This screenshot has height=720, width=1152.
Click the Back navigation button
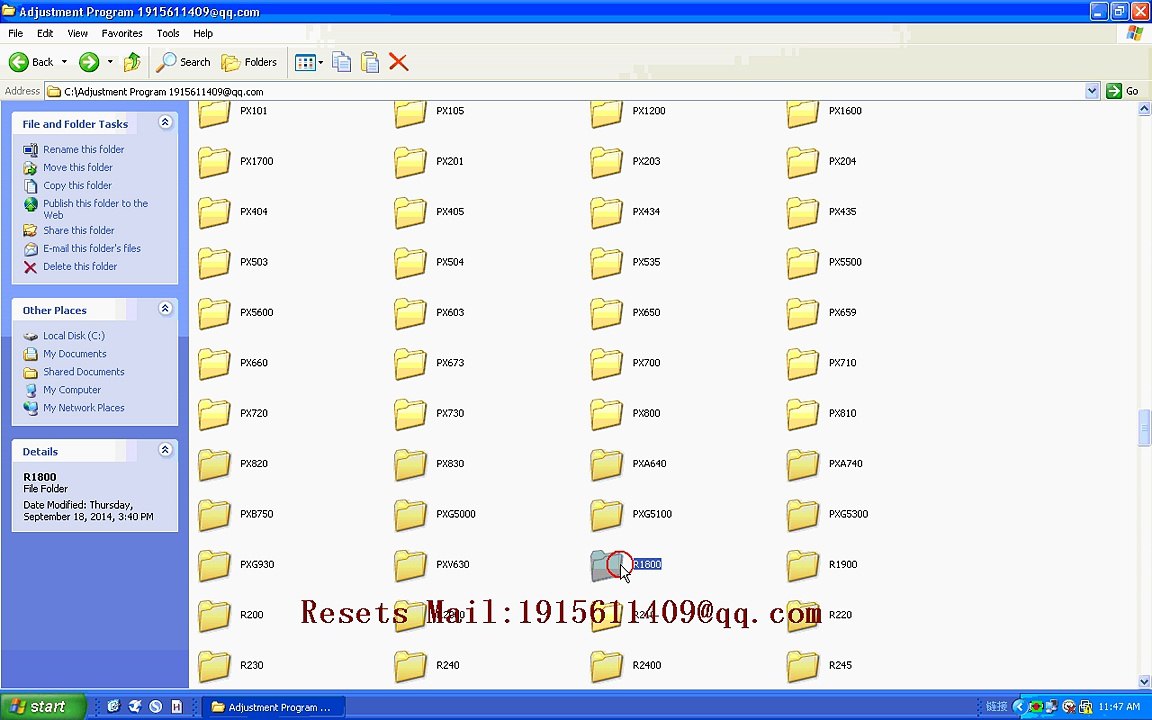click(x=31, y=62)
